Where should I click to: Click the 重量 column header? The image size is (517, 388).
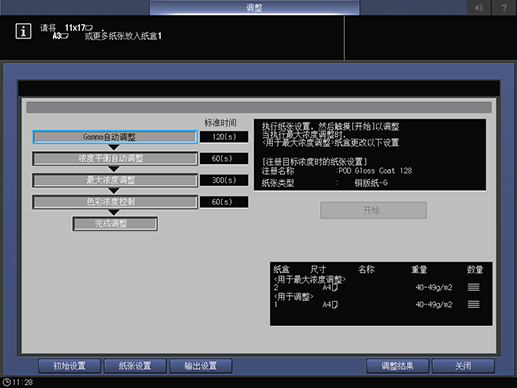[419, 269]
